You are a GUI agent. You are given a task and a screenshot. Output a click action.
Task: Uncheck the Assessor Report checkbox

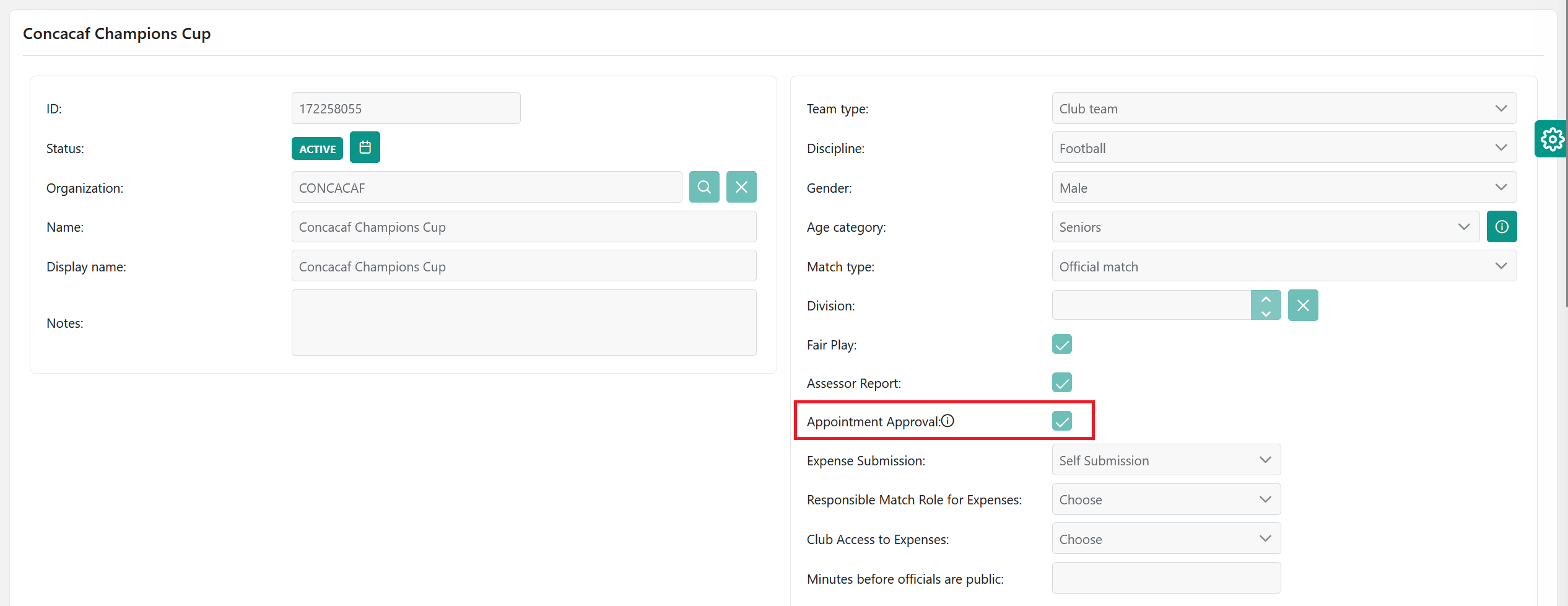click(1061, 383)
